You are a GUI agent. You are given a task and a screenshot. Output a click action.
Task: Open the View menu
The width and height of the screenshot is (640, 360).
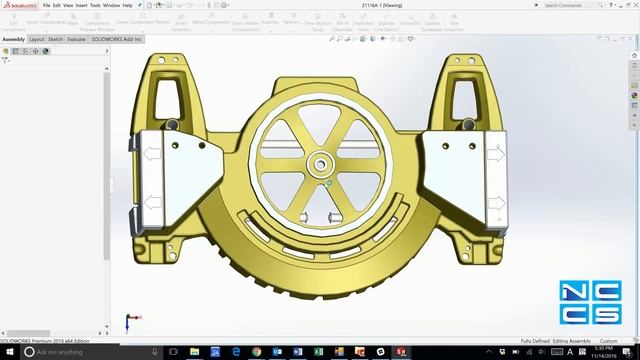coord(68,5)
